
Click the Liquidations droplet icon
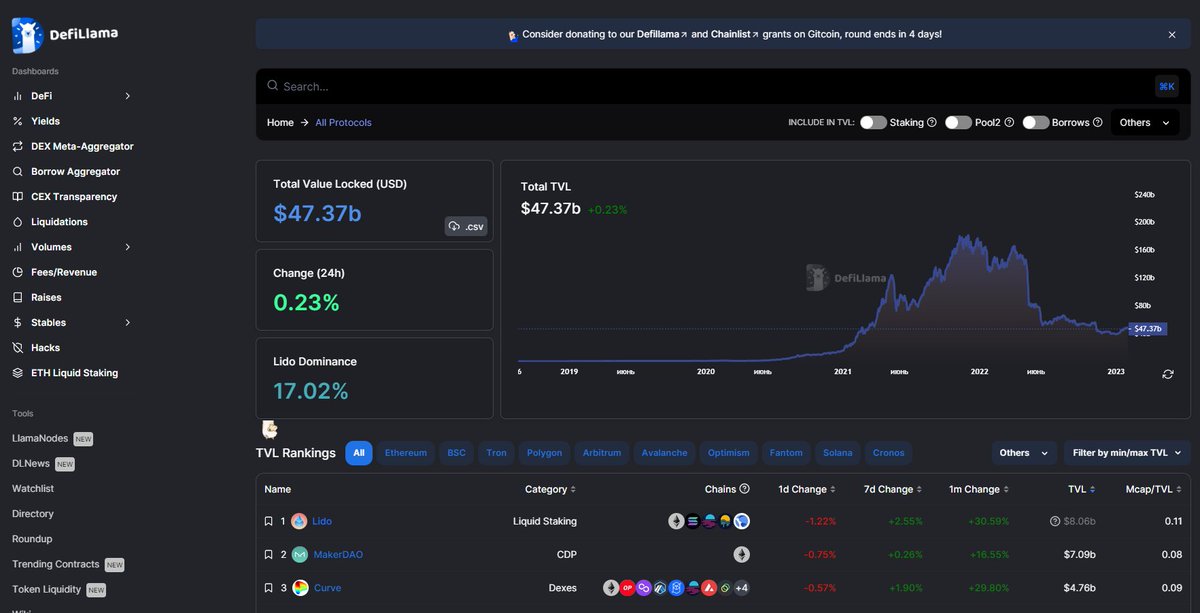[18, 222]
